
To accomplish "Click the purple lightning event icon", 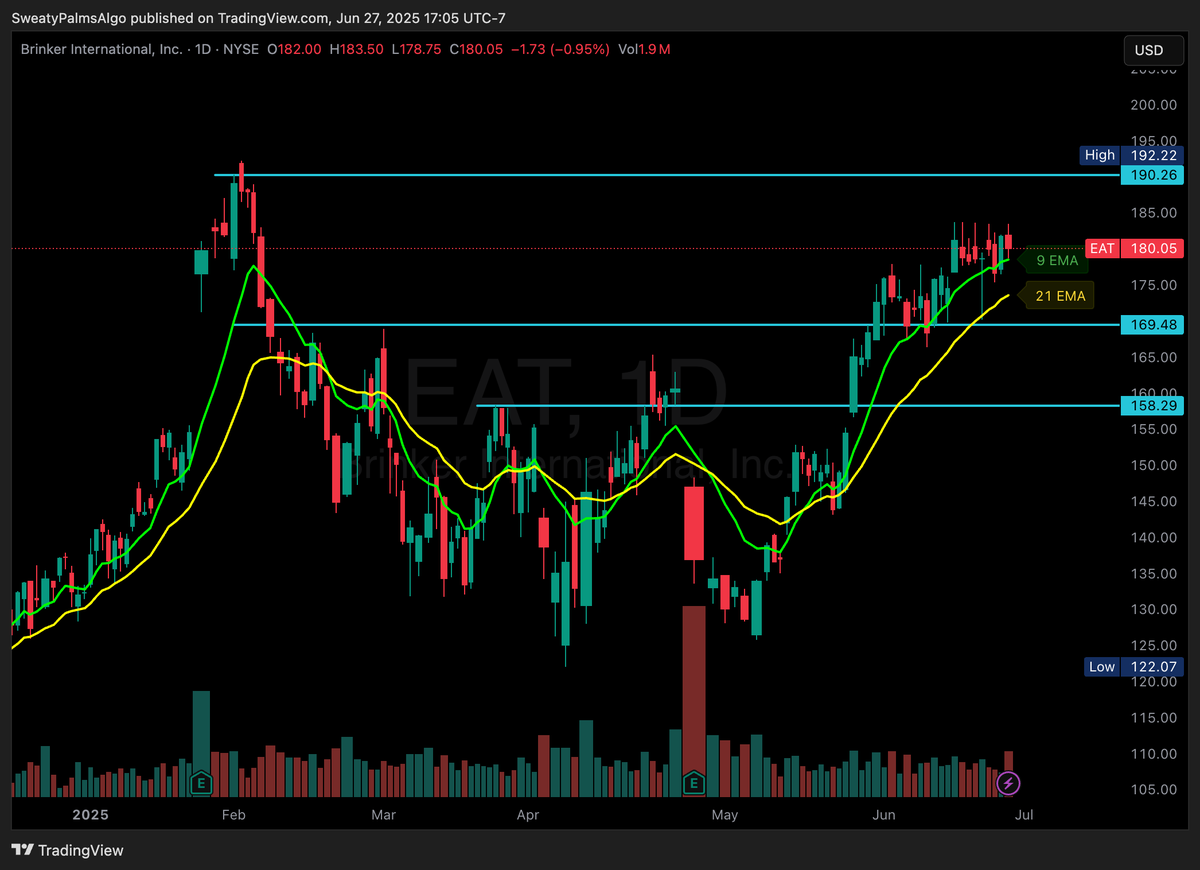I will coord(1009,782).
